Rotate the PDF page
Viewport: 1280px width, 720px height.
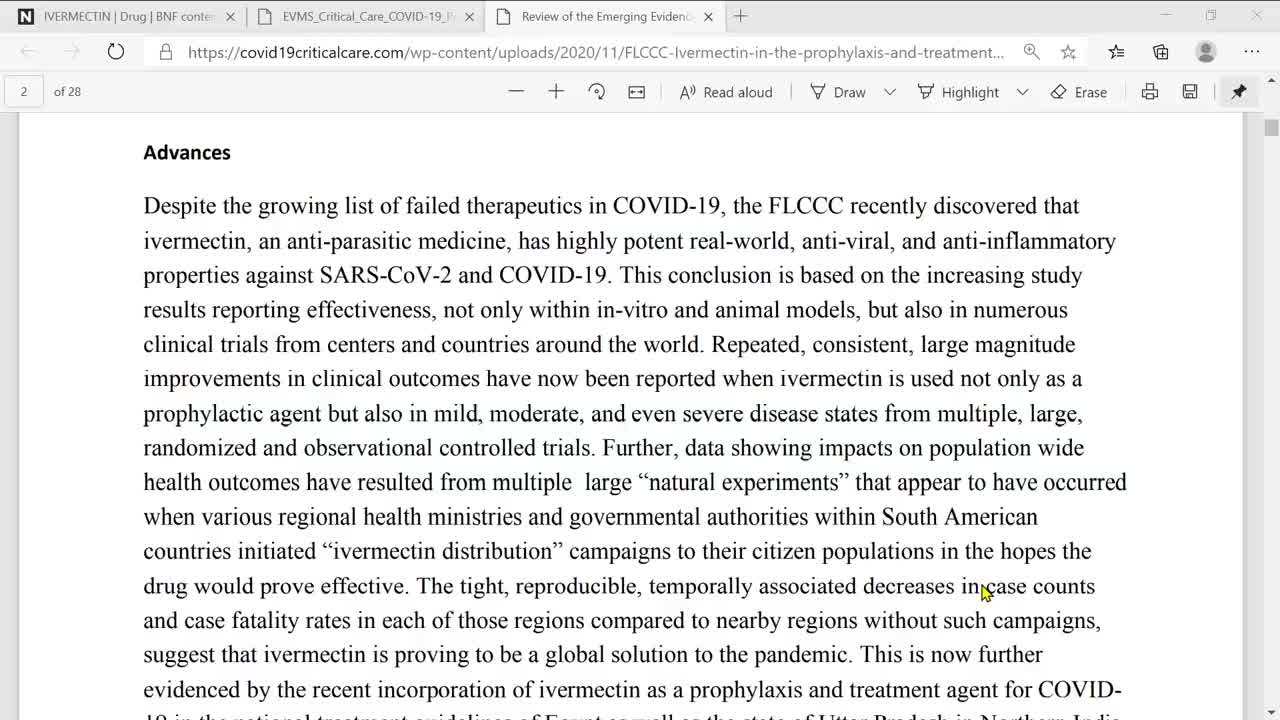click(x=596, y=91)
